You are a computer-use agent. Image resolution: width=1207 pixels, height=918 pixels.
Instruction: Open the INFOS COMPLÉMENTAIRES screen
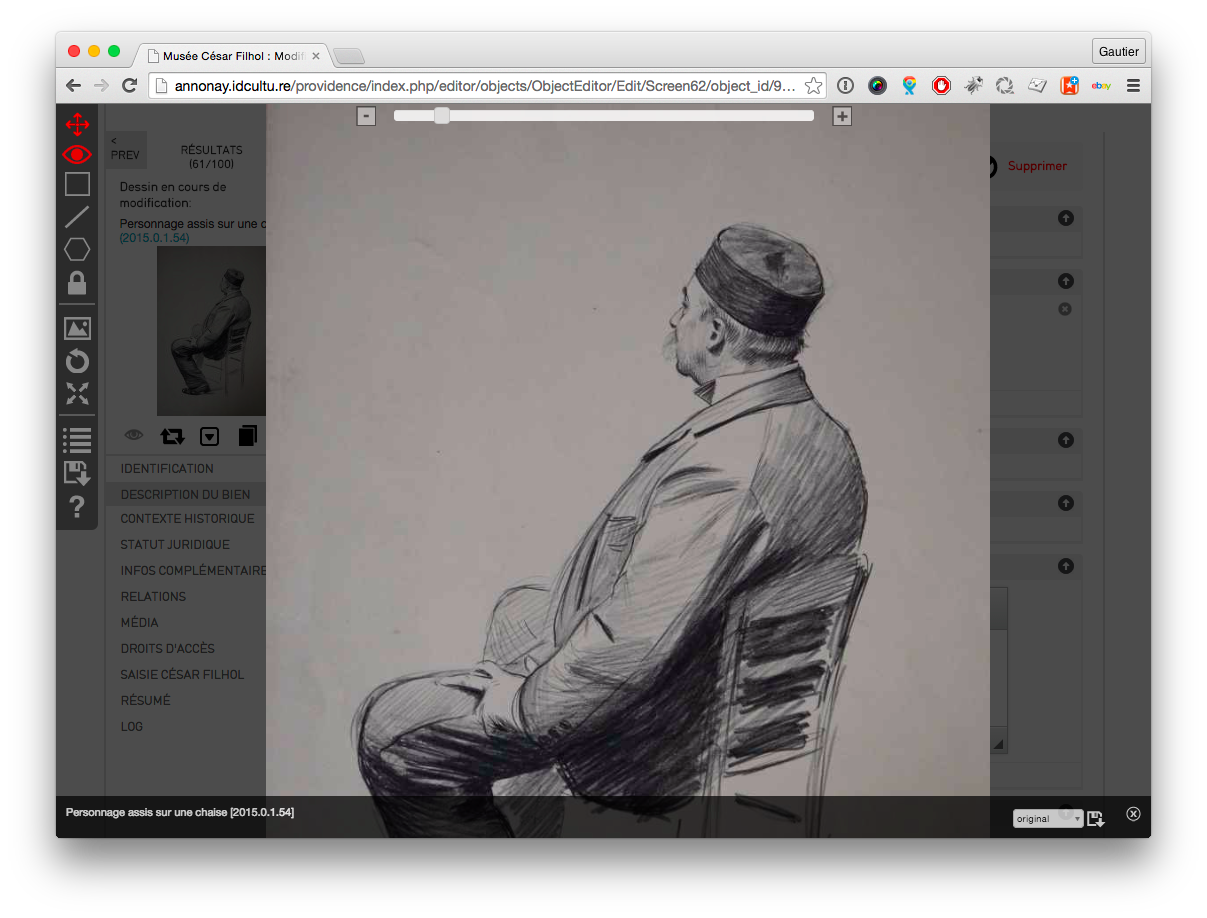(193, 570)
